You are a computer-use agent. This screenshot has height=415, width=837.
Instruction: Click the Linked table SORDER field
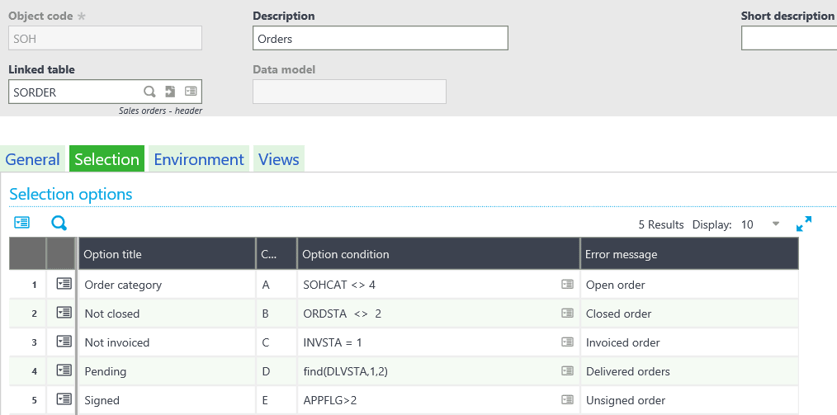[75, 92]
